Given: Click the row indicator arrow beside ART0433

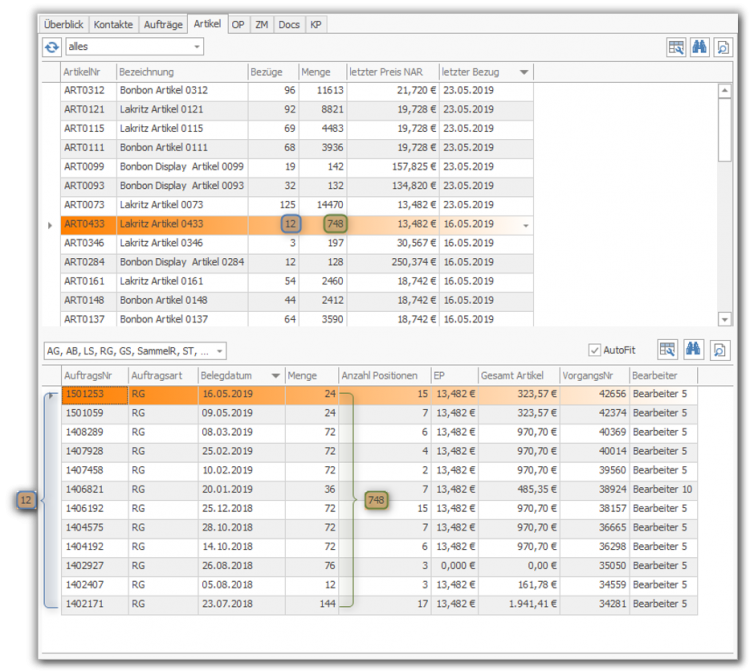Looking at the screenshot, I should click(x=50, y=225).
